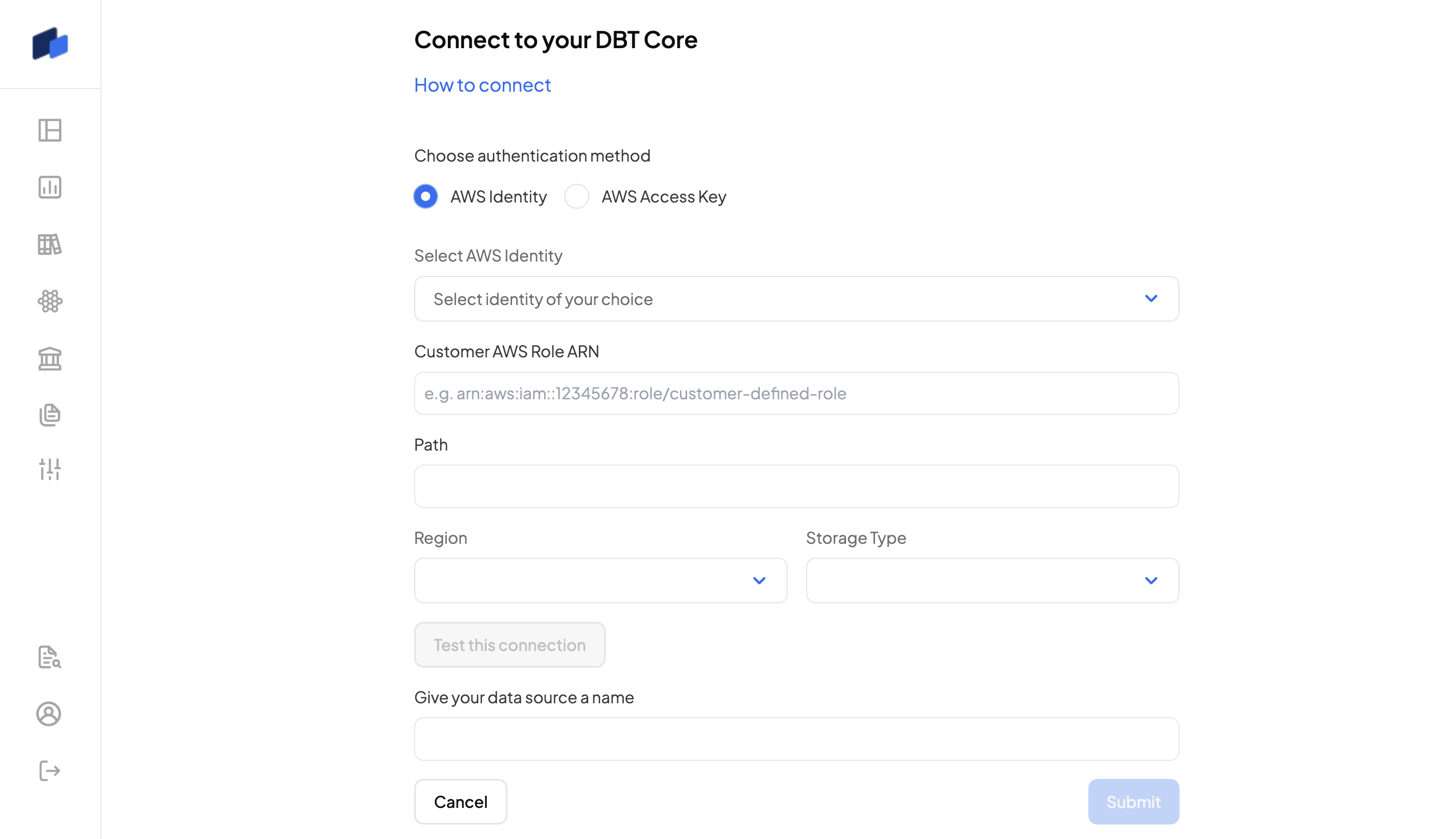Open the Storage Type dropdown

[992, 580]
